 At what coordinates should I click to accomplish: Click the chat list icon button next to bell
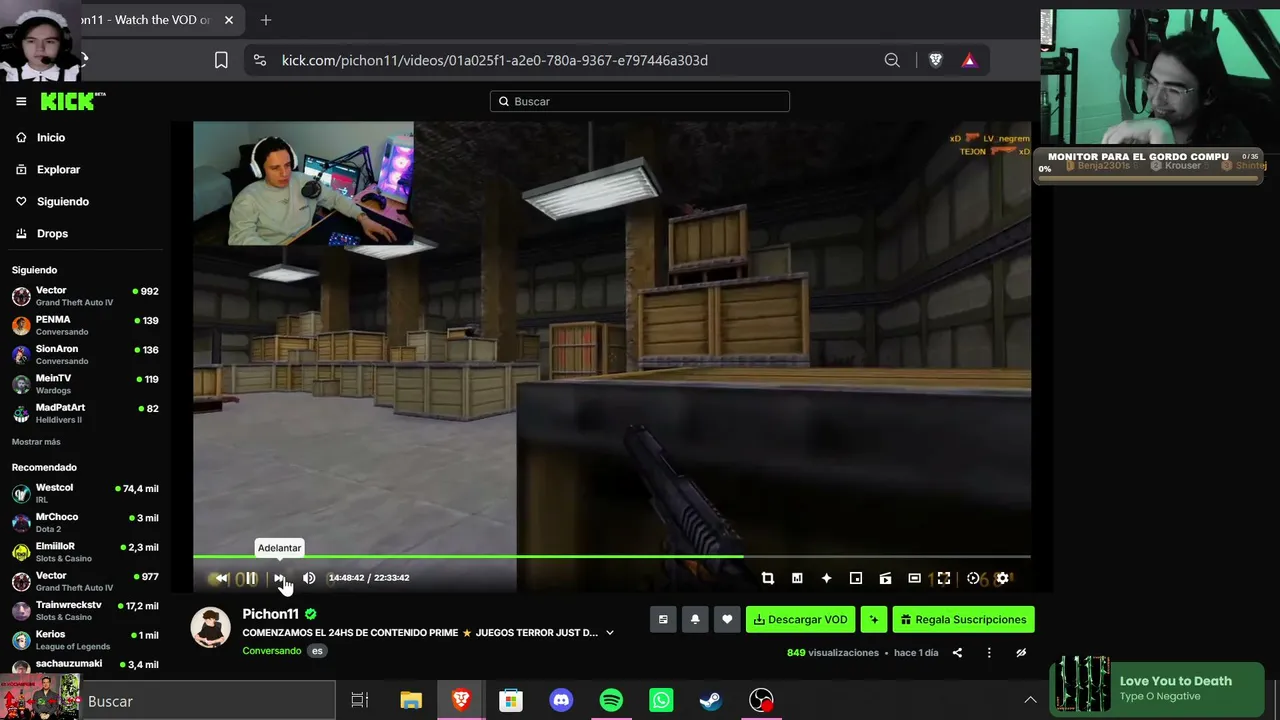[663, 620]
